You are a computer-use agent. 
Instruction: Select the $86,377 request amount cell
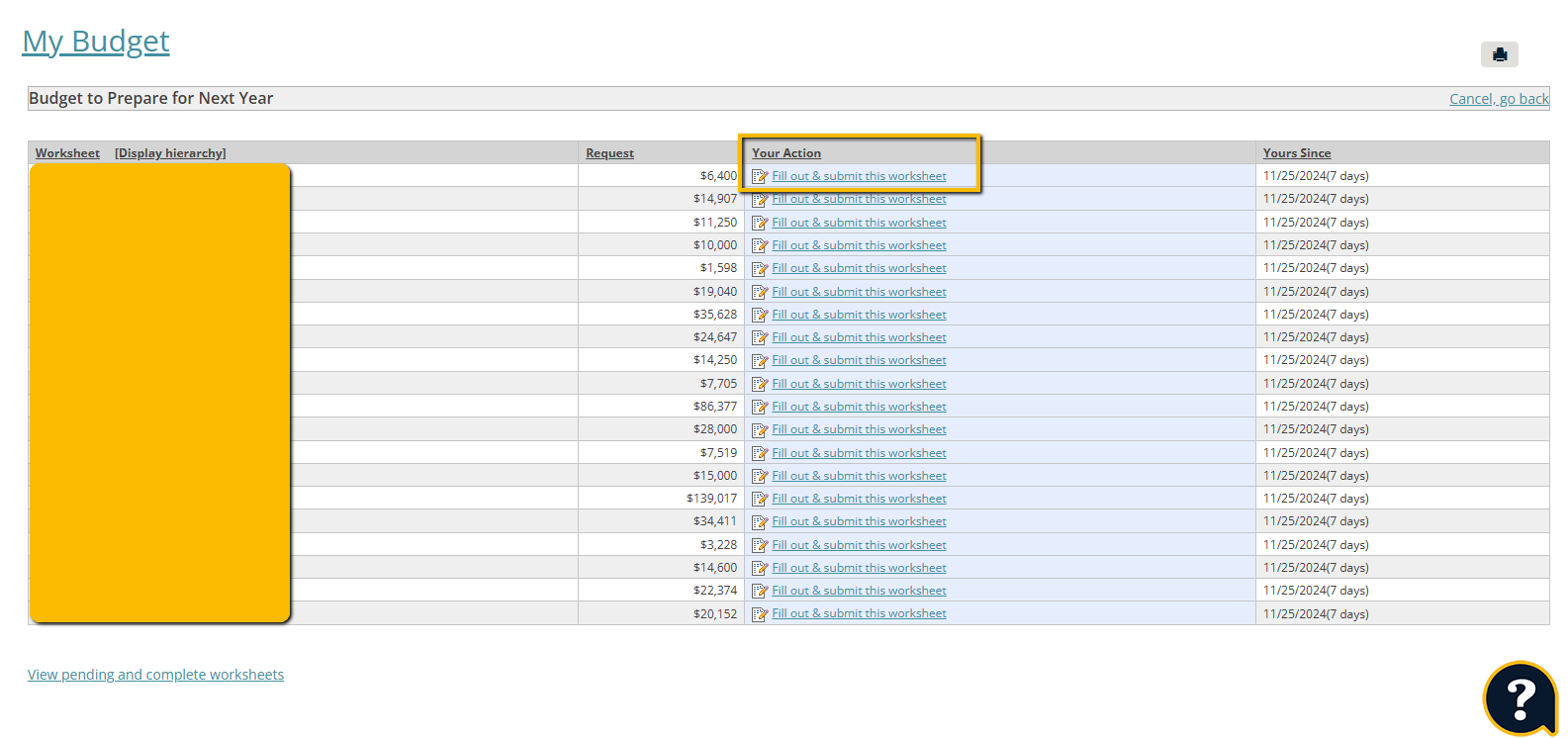(x=661, y=407)
